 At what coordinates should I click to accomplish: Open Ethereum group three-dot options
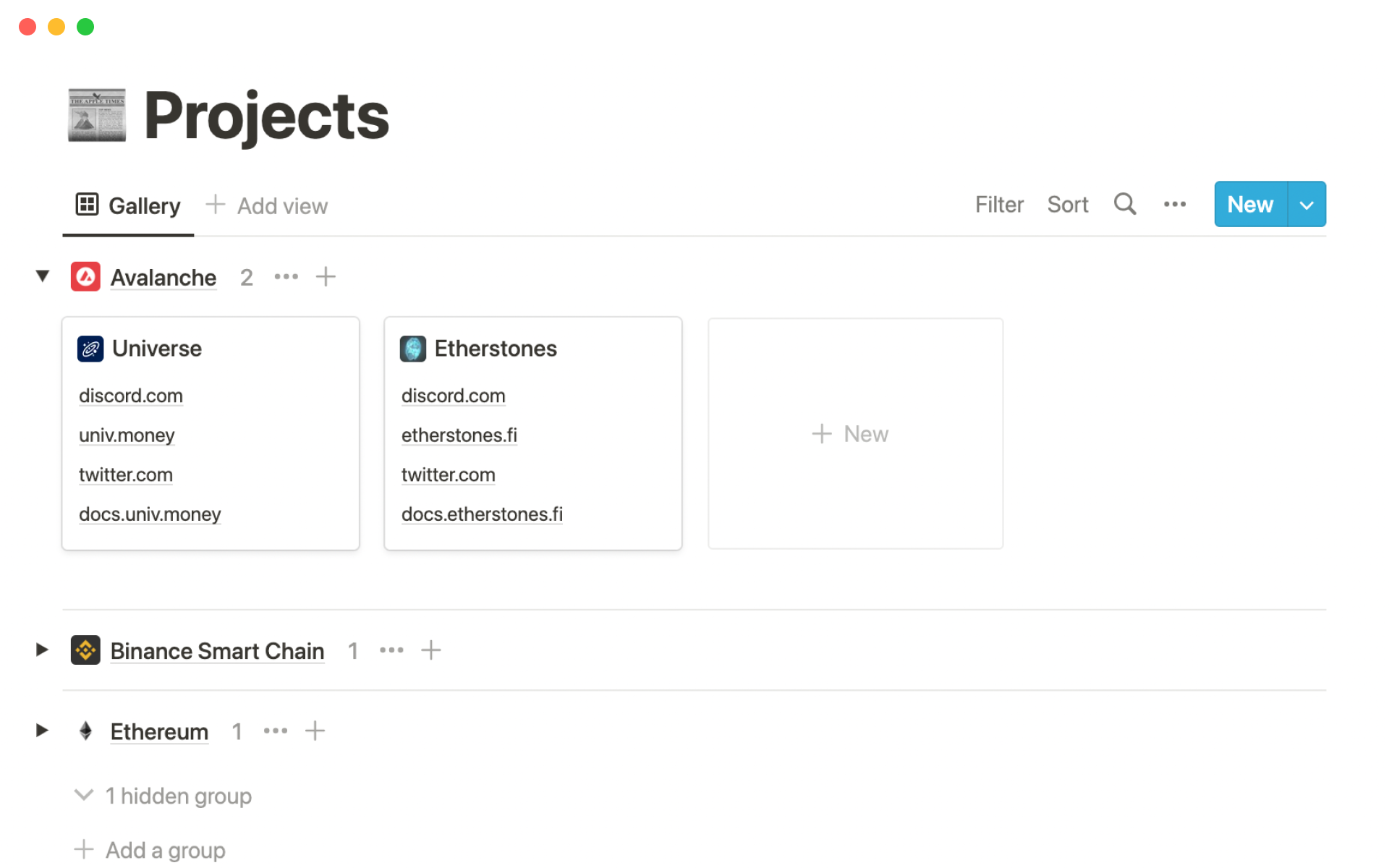tap(275, 731)
